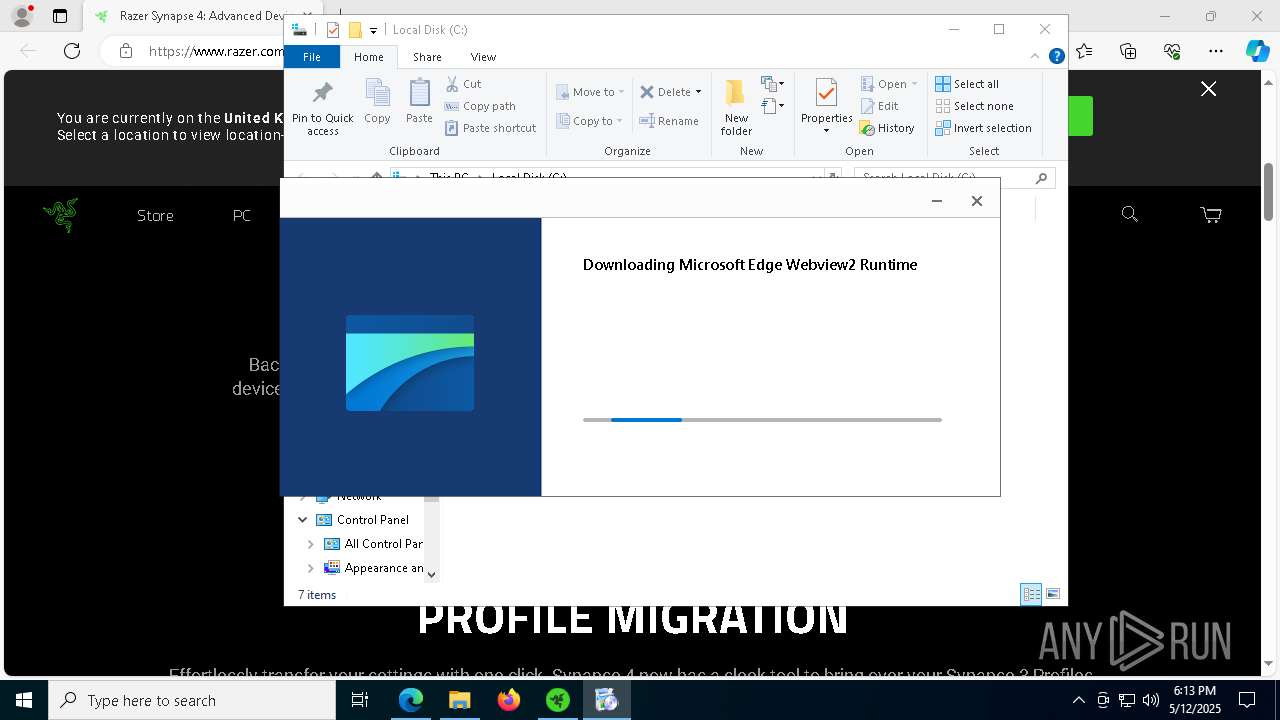Open Action Center notifications icon
This screenshot has height=720, width=1280.
pyautogui.click(x=1247, y=701)
